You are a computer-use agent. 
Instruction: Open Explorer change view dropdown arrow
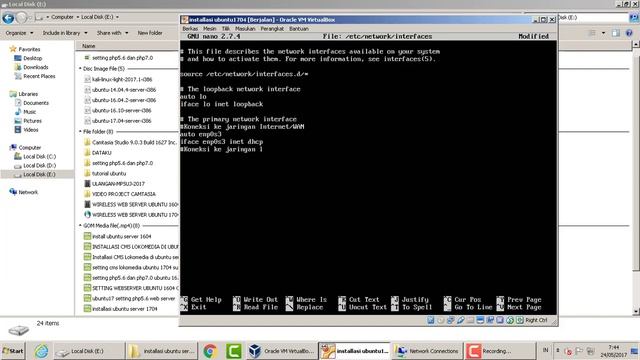click(x=603, y=33)
